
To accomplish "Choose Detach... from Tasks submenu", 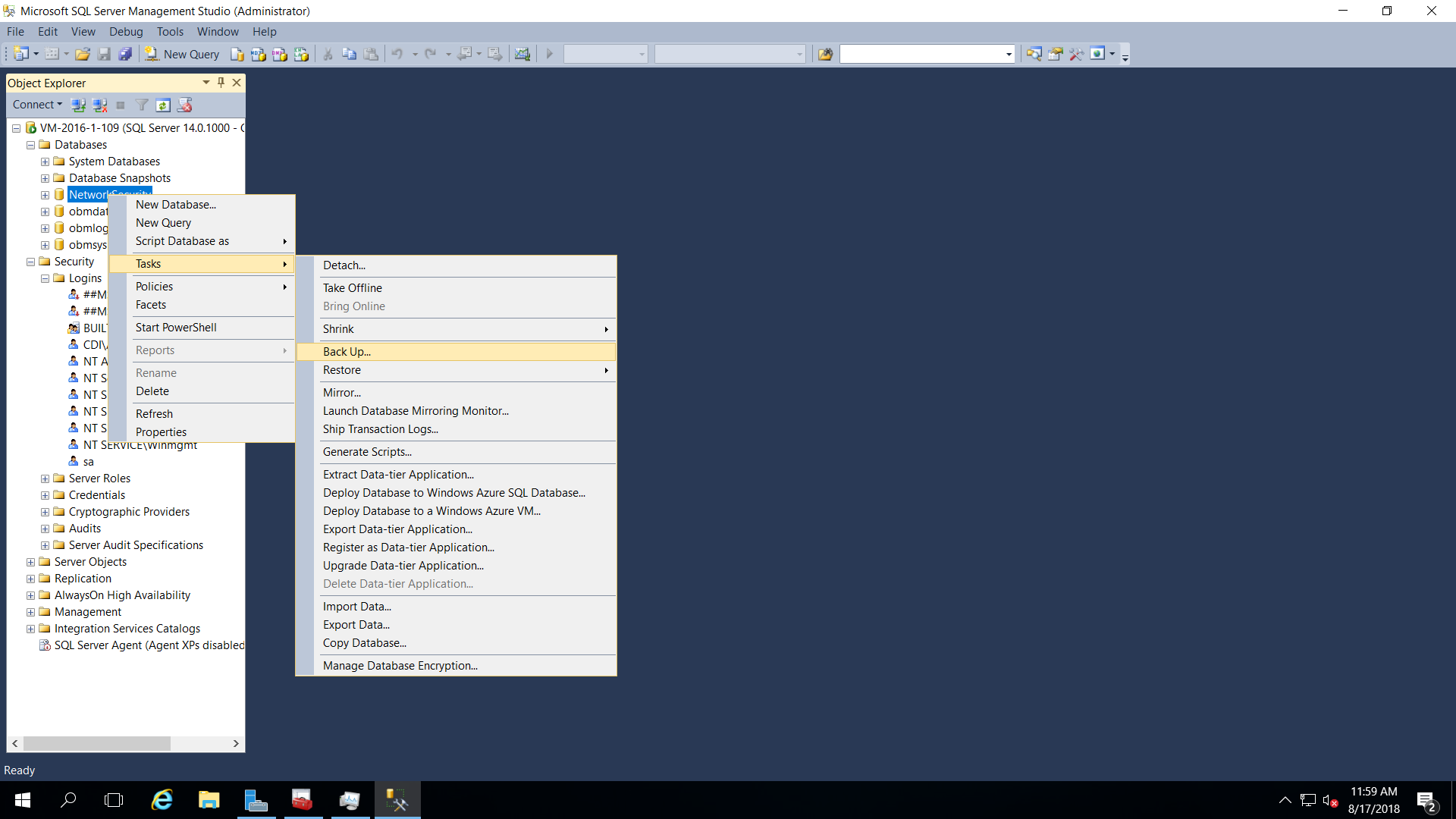I will 456,265.
